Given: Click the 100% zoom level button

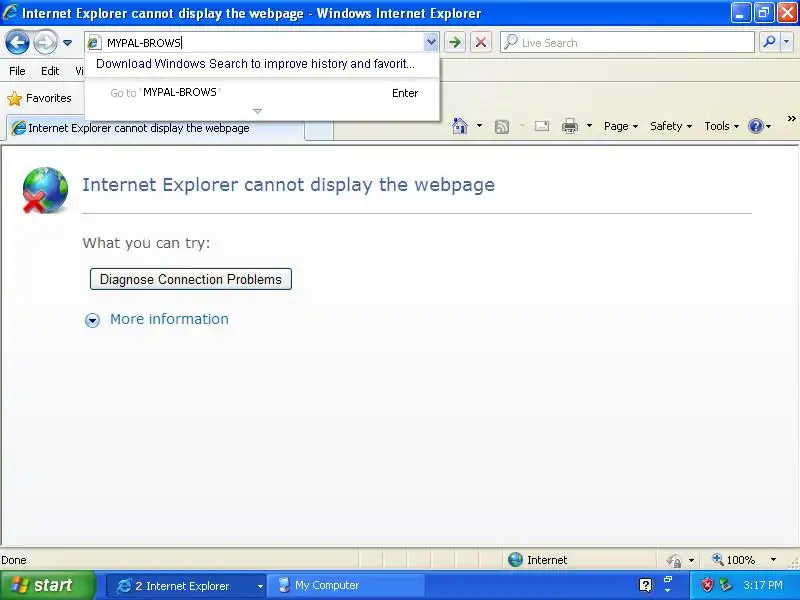Looking at the screenshot, I should [734, 560].
